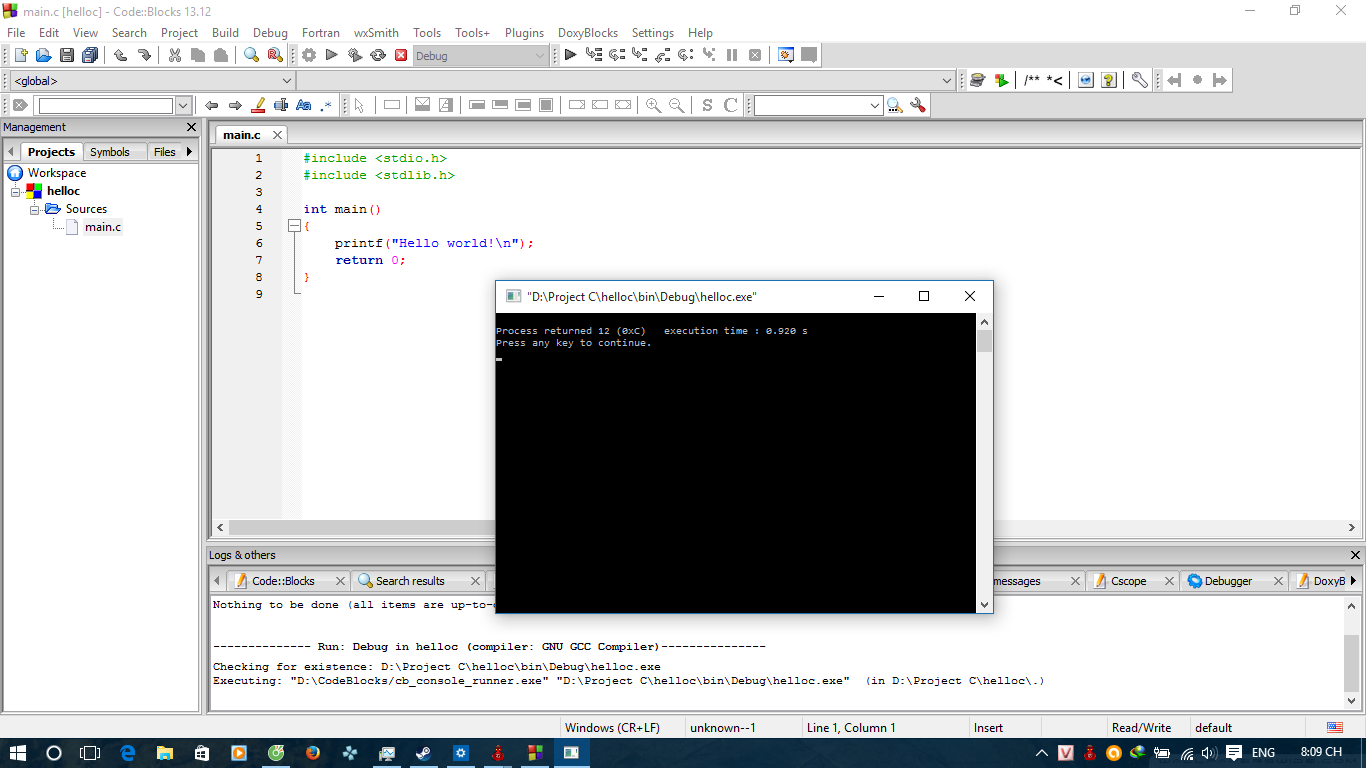Collapse the Sources folder in project tree
1366x768 pixels.
coord(35,209)
